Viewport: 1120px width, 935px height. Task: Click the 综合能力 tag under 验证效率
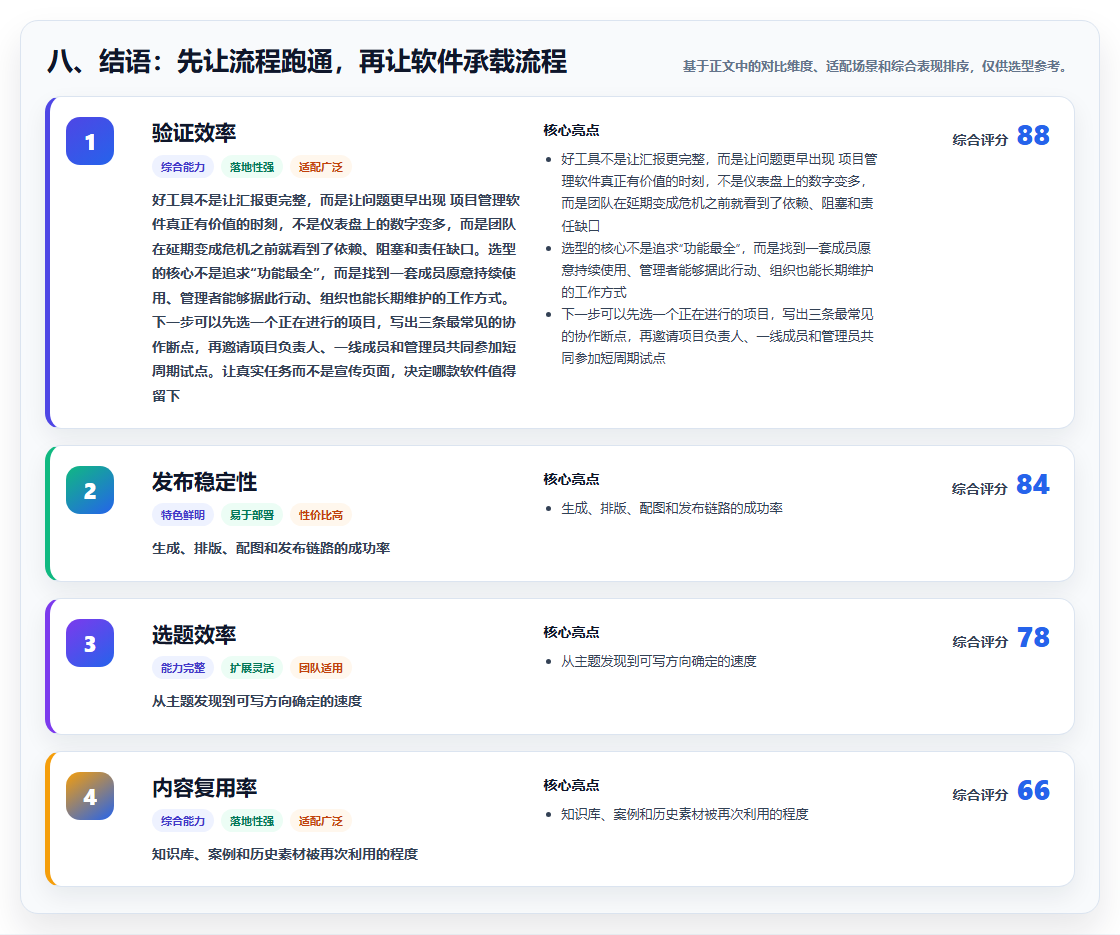coord(183,167)
